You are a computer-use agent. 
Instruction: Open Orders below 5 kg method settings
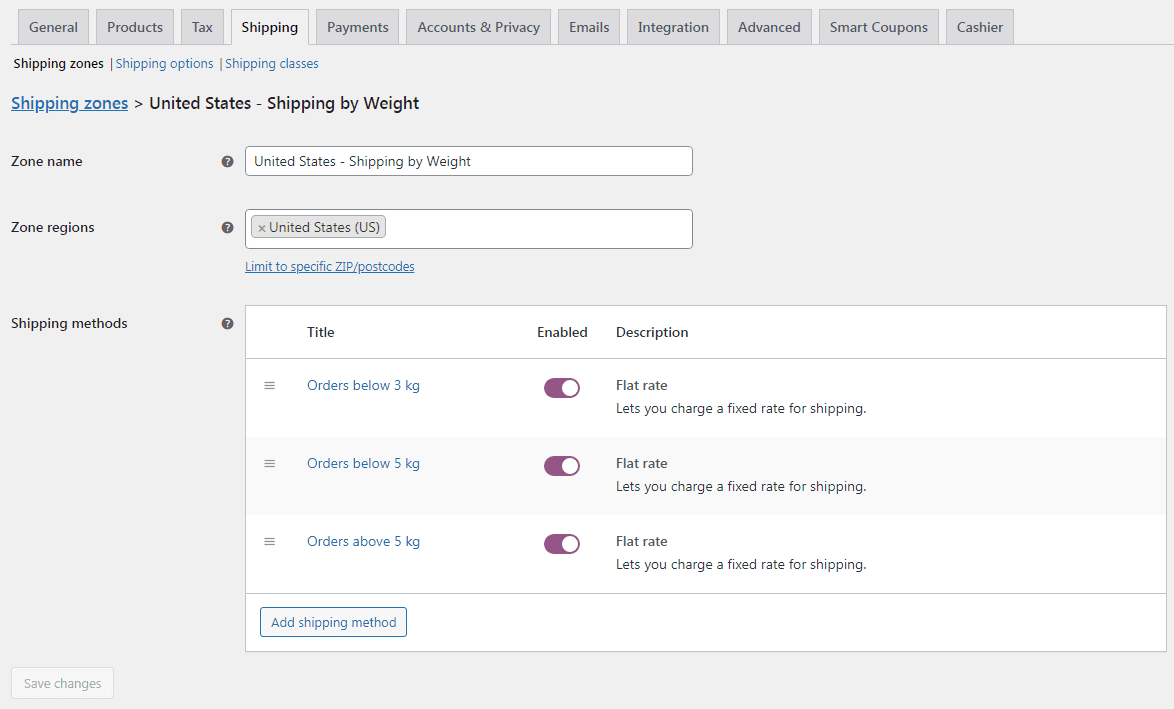point(363,463)
